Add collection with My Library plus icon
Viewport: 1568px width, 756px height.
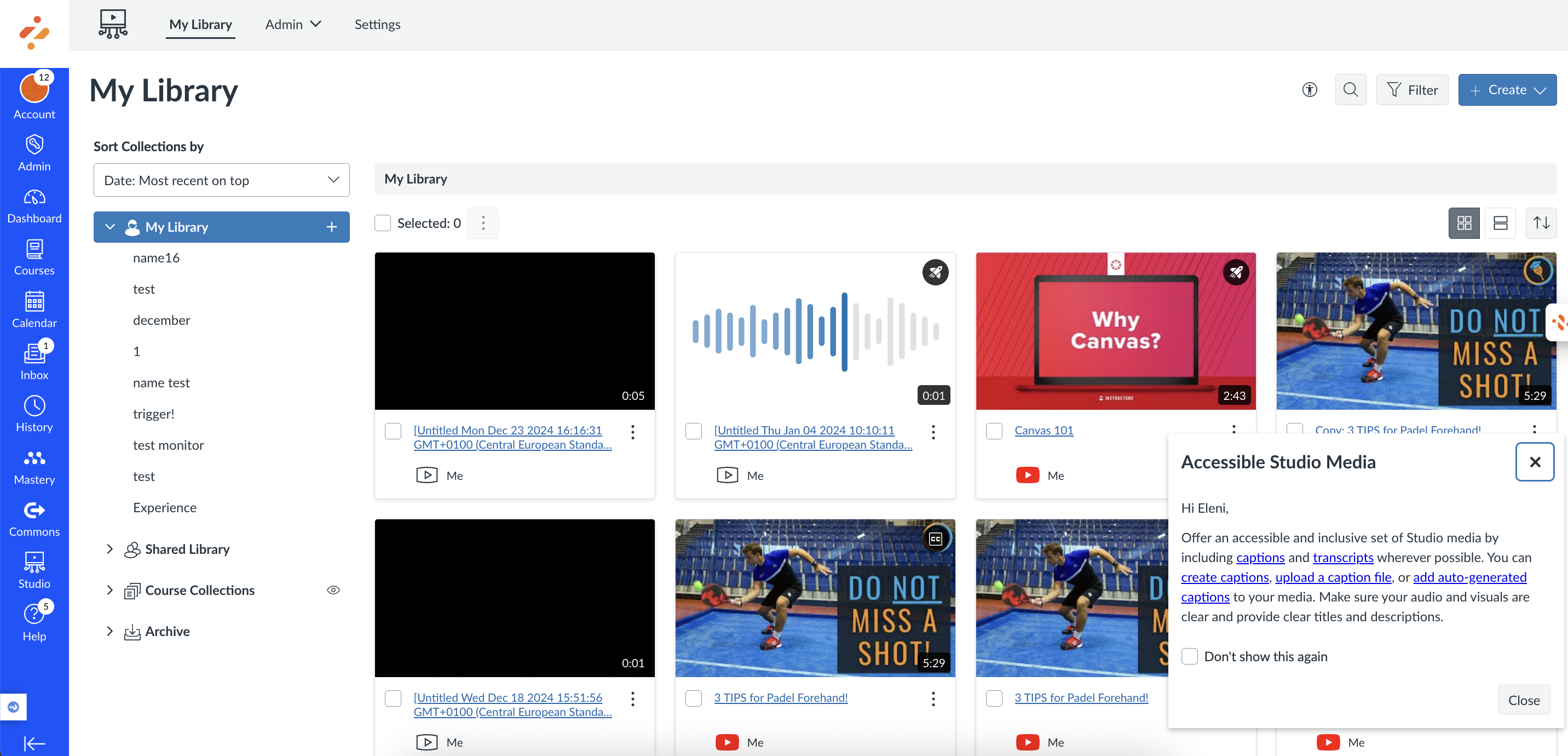(x=331, y=227)
